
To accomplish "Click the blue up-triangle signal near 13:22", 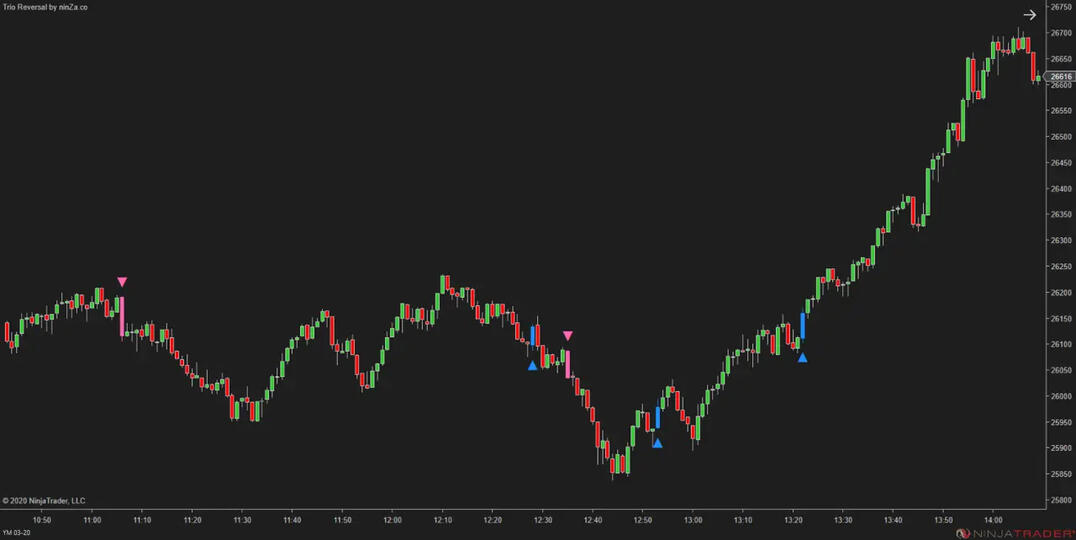I will click(802, 357).
